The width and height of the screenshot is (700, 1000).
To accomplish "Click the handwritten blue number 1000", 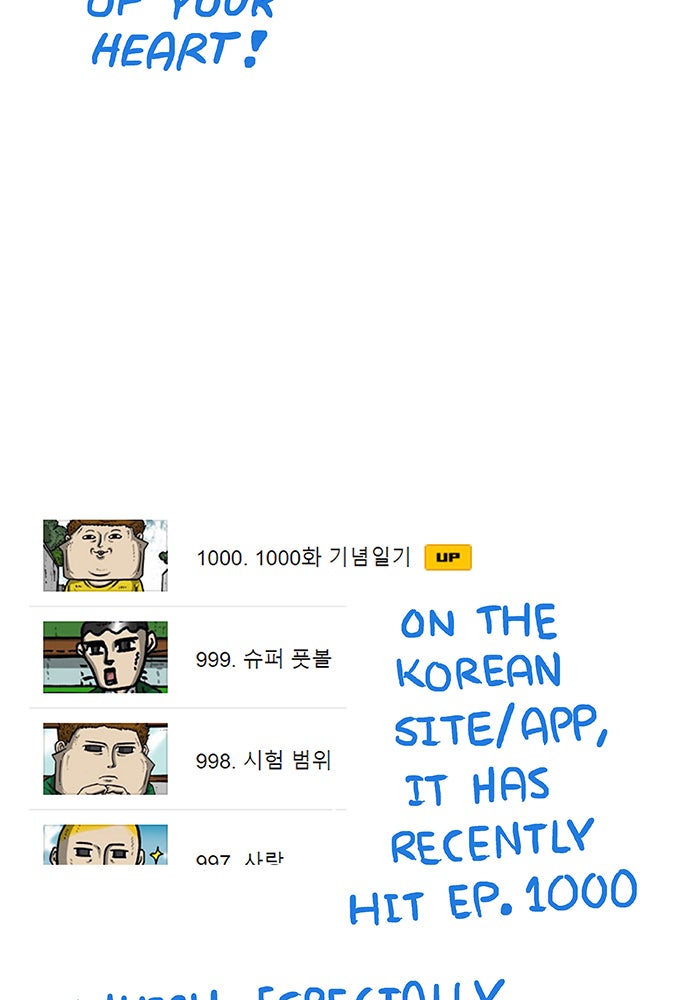I will pos(581,890).
